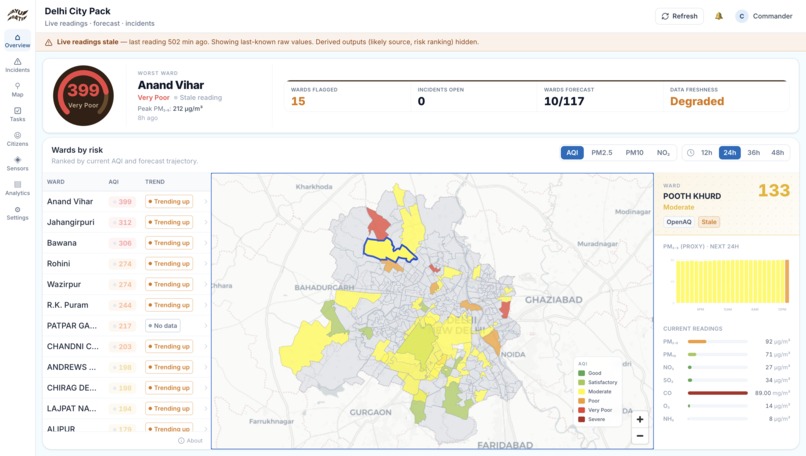Screen dimensions: 806x456
Task: Click the notifications bell icon
Action: [x=719, y=16]
